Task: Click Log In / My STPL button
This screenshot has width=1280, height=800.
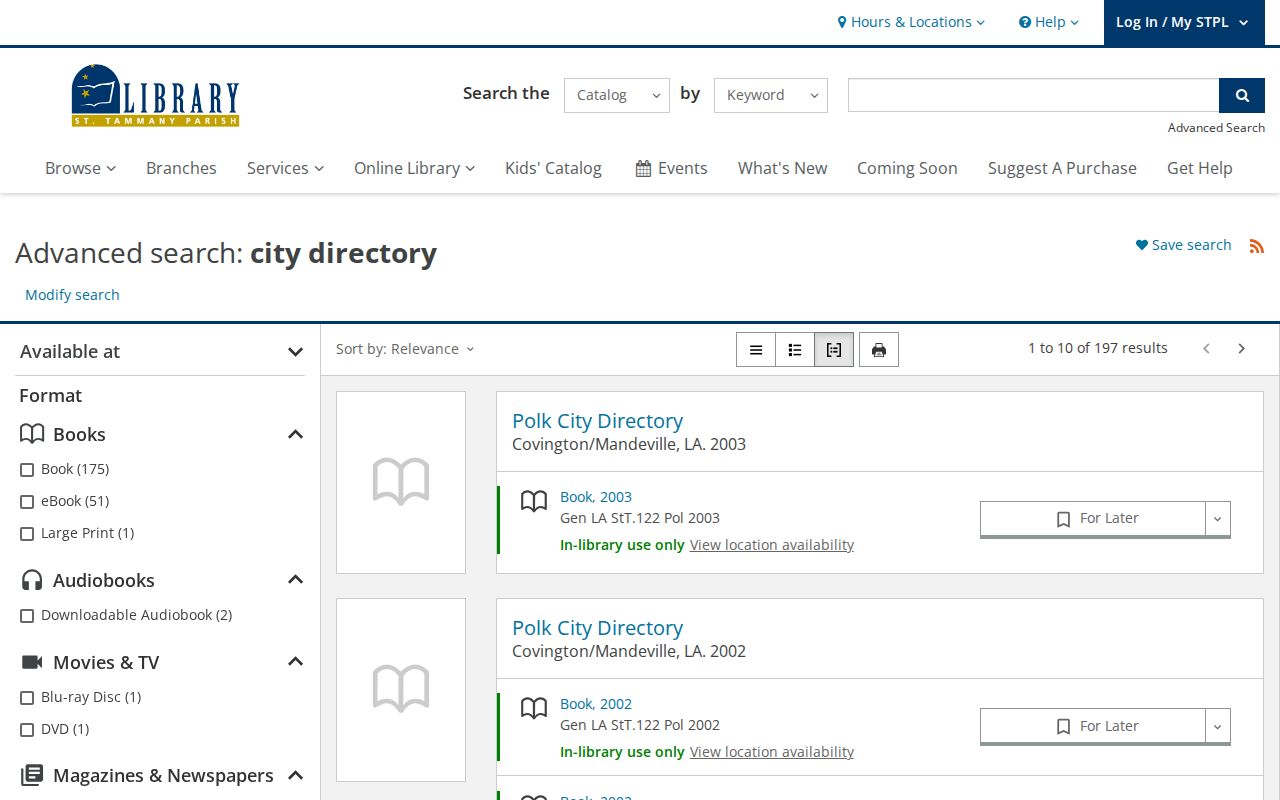Action: coord(1182,22)
